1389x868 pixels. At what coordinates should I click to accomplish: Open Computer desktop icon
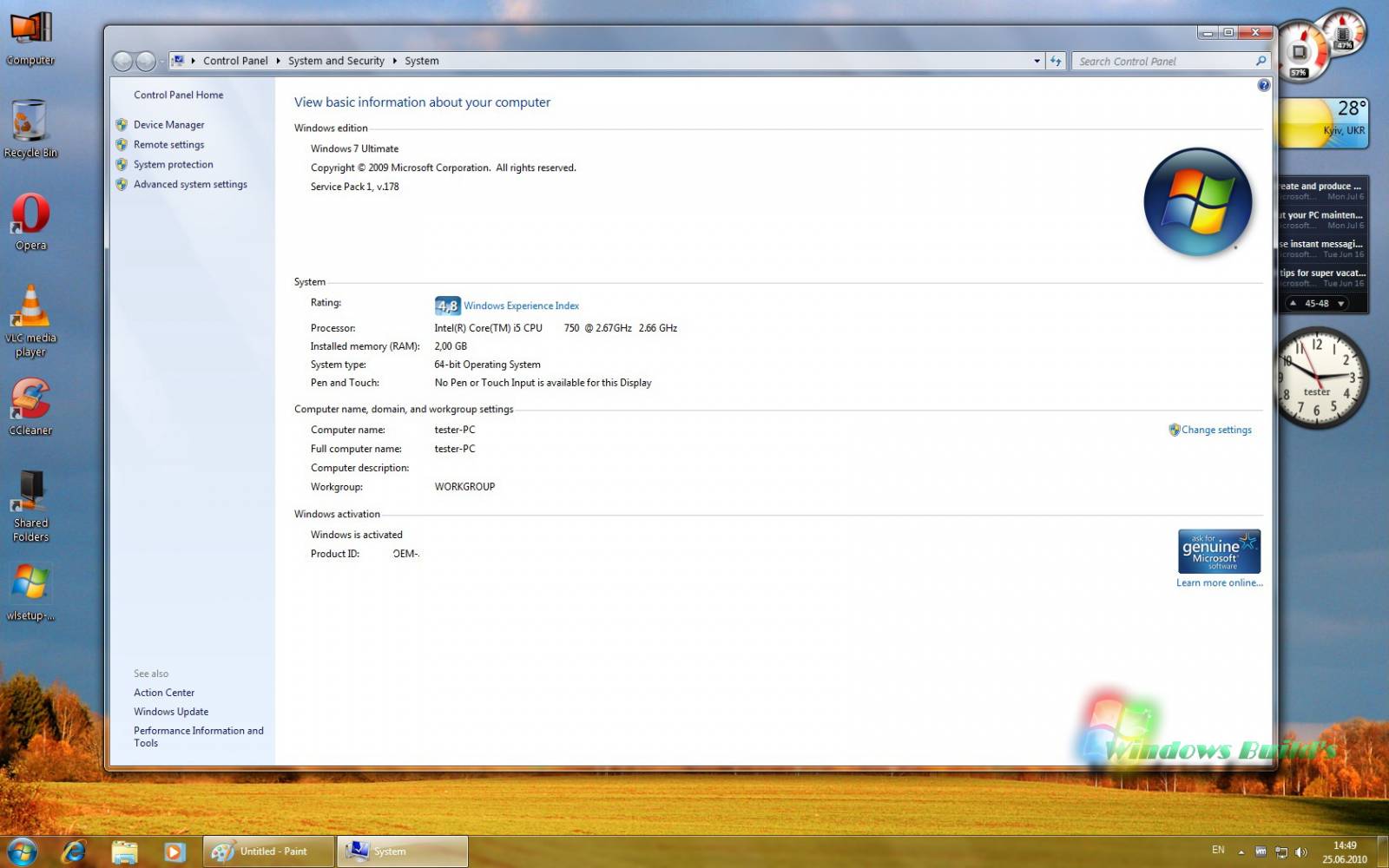30,38
